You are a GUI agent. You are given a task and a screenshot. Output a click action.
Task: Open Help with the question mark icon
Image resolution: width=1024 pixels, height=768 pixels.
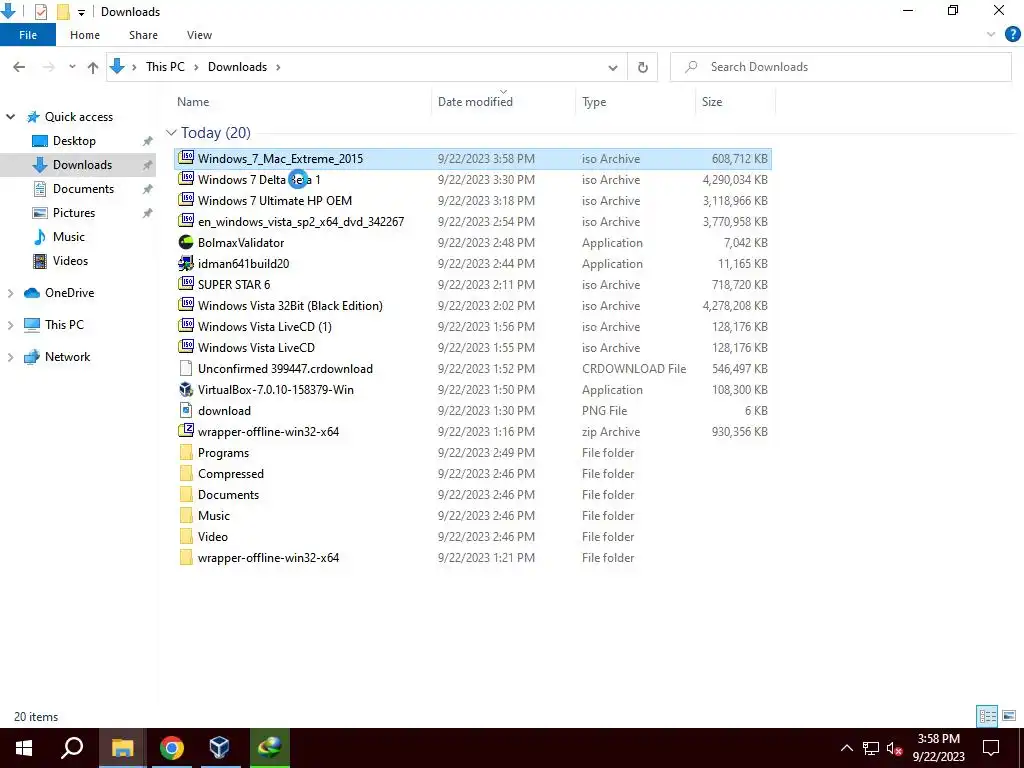(x=1012, y=35)
